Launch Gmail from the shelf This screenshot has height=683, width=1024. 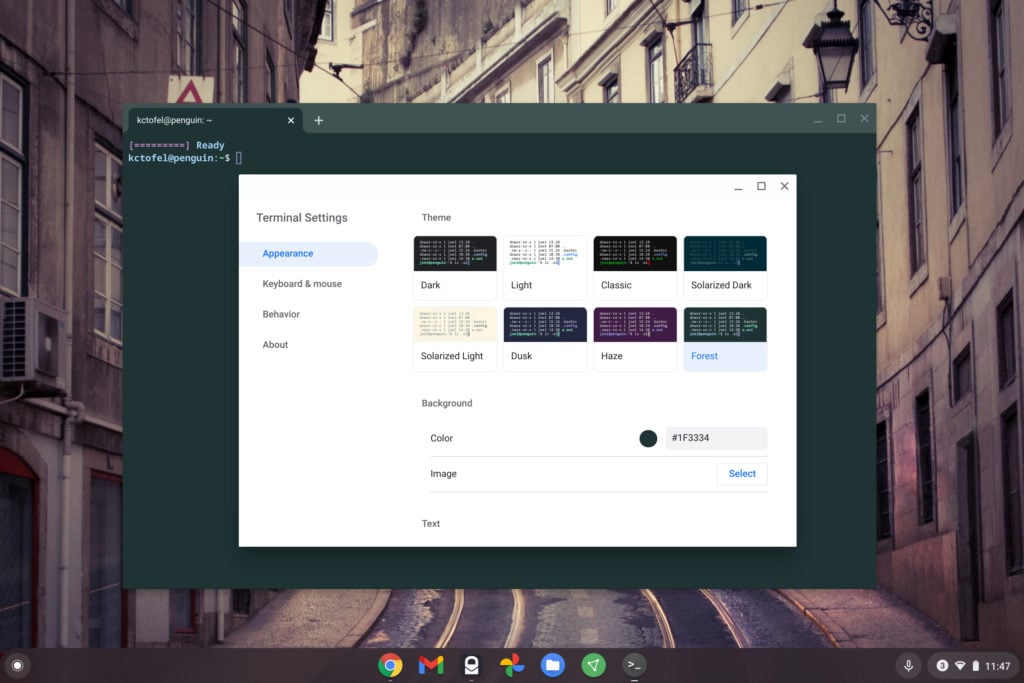[431, 665]
